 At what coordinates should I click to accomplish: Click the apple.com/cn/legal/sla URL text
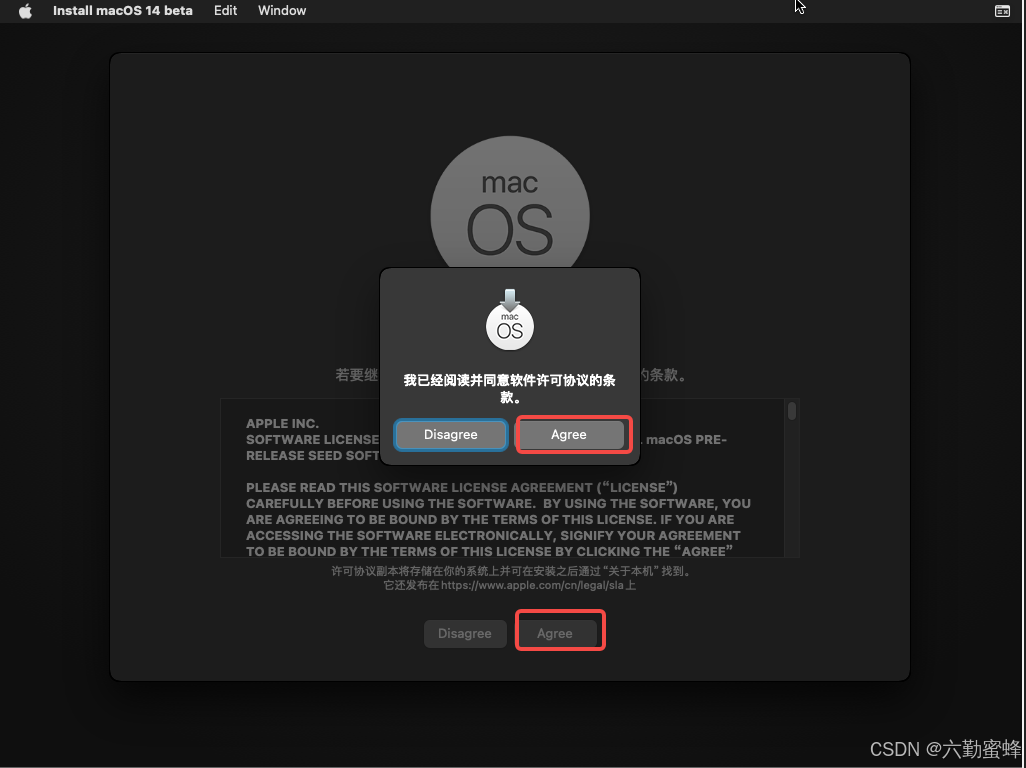coord(532,585)
